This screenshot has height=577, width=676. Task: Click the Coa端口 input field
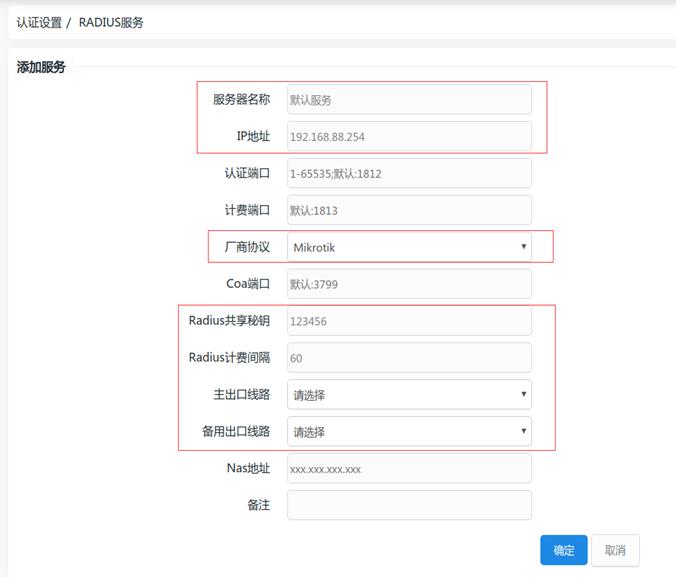pos(409,284)
